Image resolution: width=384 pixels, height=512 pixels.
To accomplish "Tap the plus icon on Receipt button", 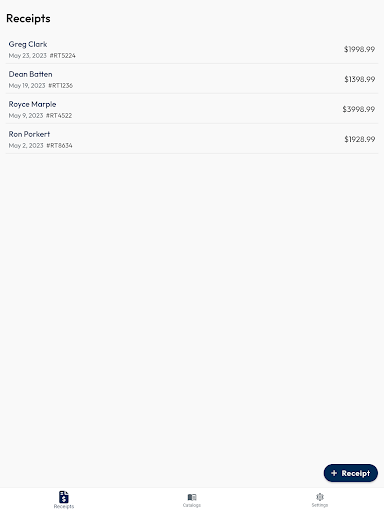I will pos(334,473).
